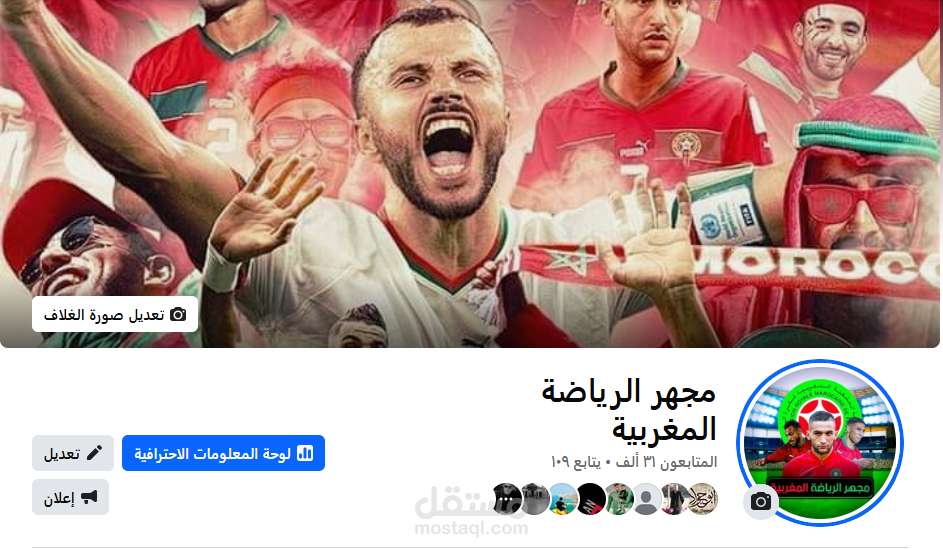The width and height of the screenshot is (943, 549).
Task: Click the bar chart icon on the professional dashboard button
Action: click(x=305, y=453)
